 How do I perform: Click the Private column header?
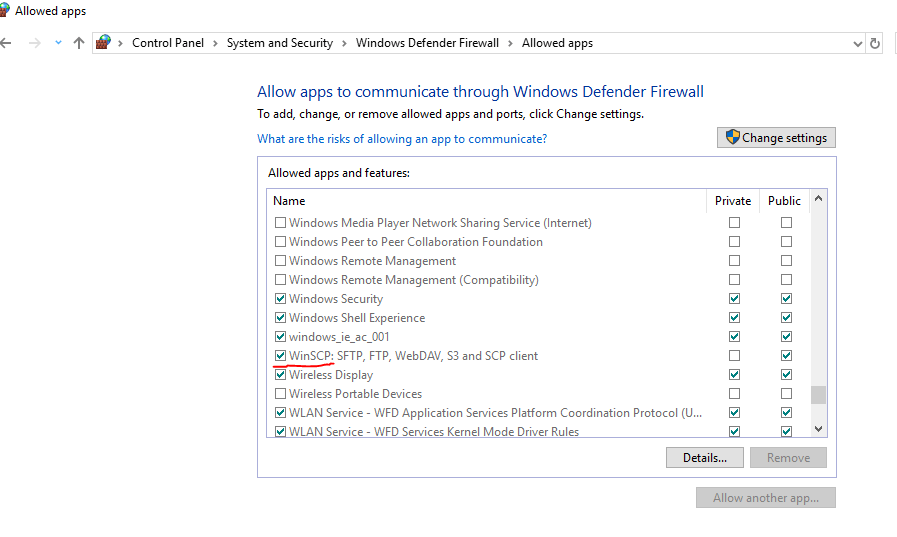(733, 201)
